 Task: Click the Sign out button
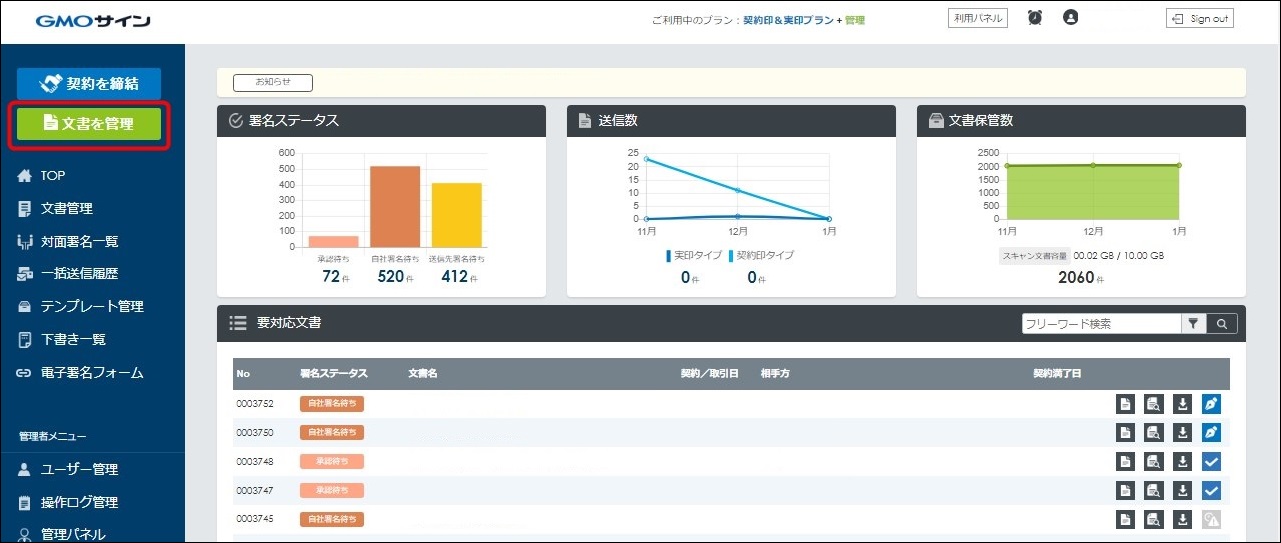1200,18
